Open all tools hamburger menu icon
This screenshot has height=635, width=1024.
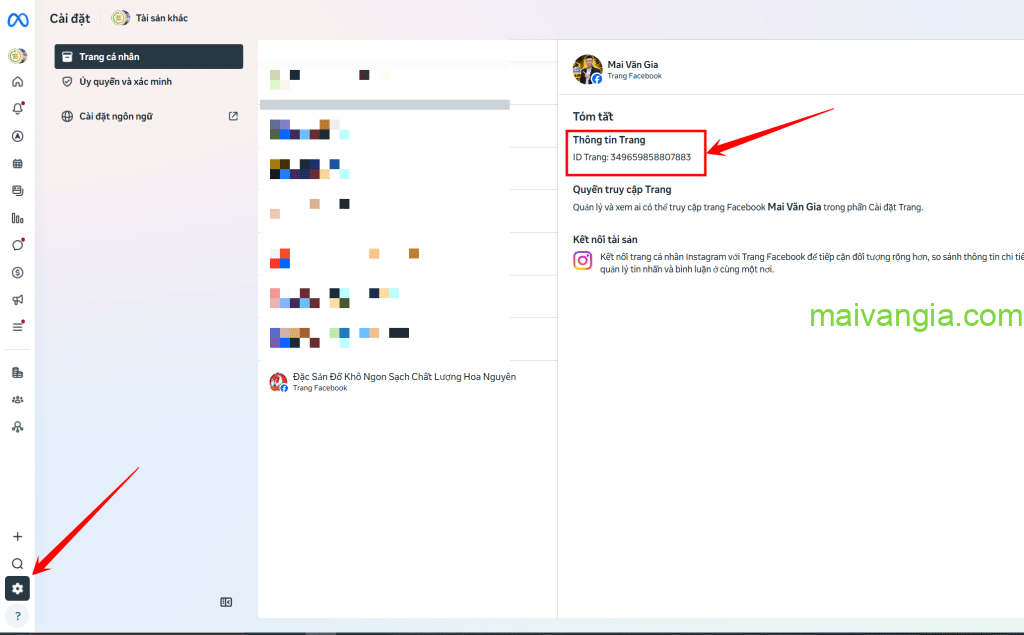[17, 327]
